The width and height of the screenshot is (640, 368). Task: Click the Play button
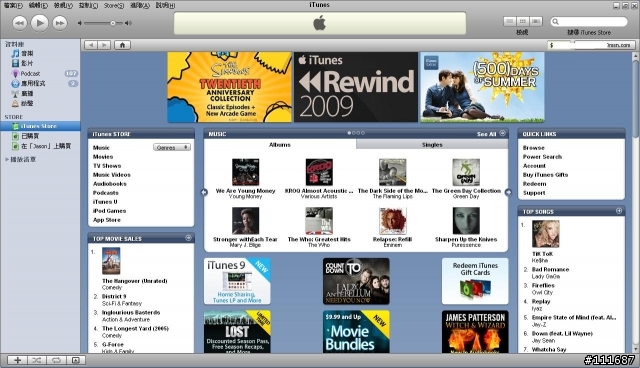click(x=40, y=23)
